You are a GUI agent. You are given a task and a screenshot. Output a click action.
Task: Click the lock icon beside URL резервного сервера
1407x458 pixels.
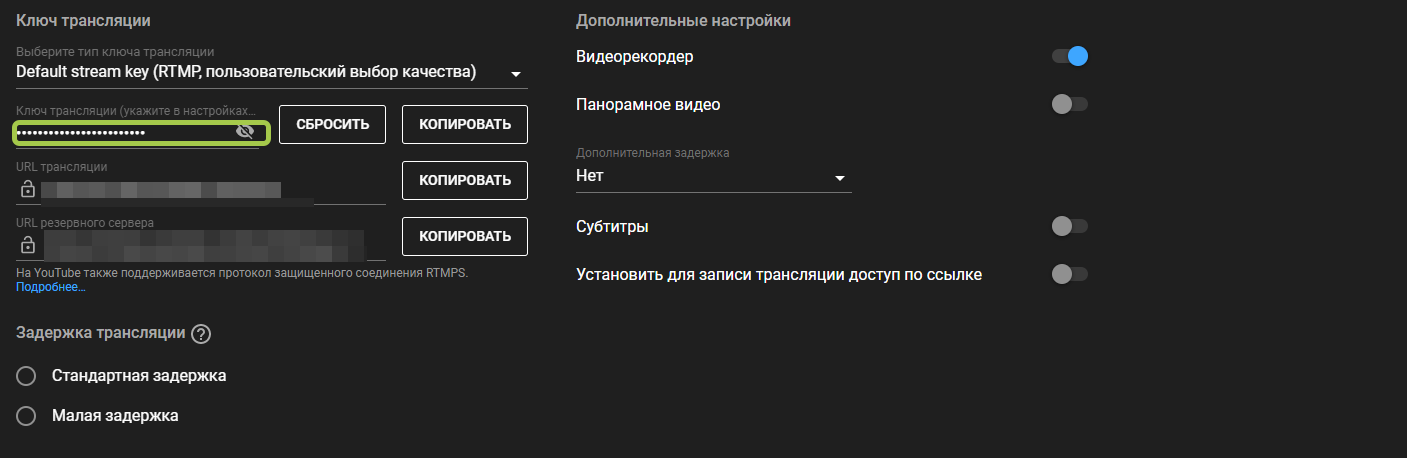28,245
